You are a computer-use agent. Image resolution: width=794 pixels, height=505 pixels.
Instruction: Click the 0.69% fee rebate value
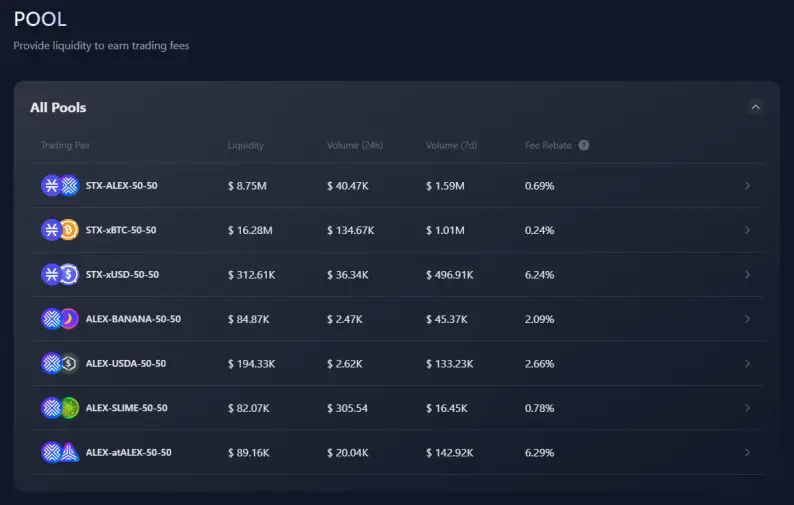coord(540,186)
